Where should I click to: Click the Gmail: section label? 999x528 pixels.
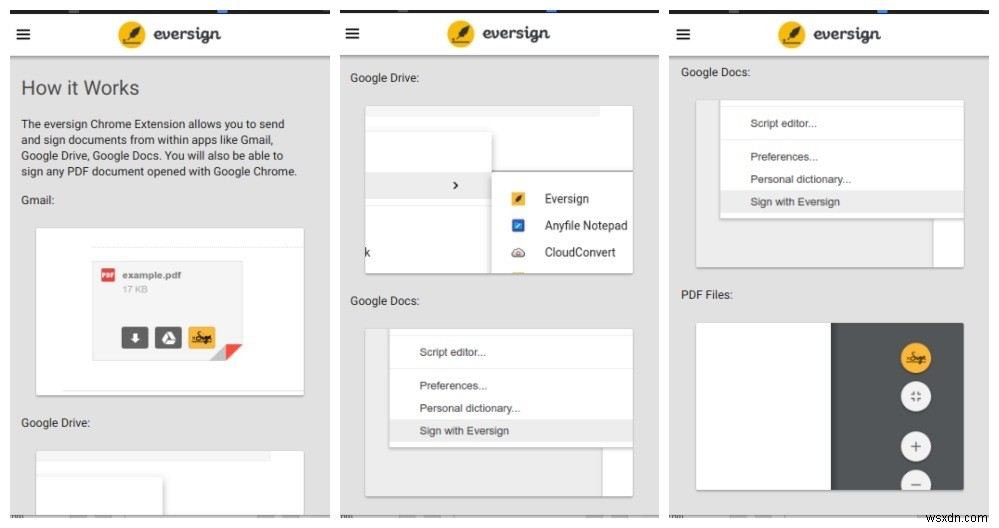(38, 200)
